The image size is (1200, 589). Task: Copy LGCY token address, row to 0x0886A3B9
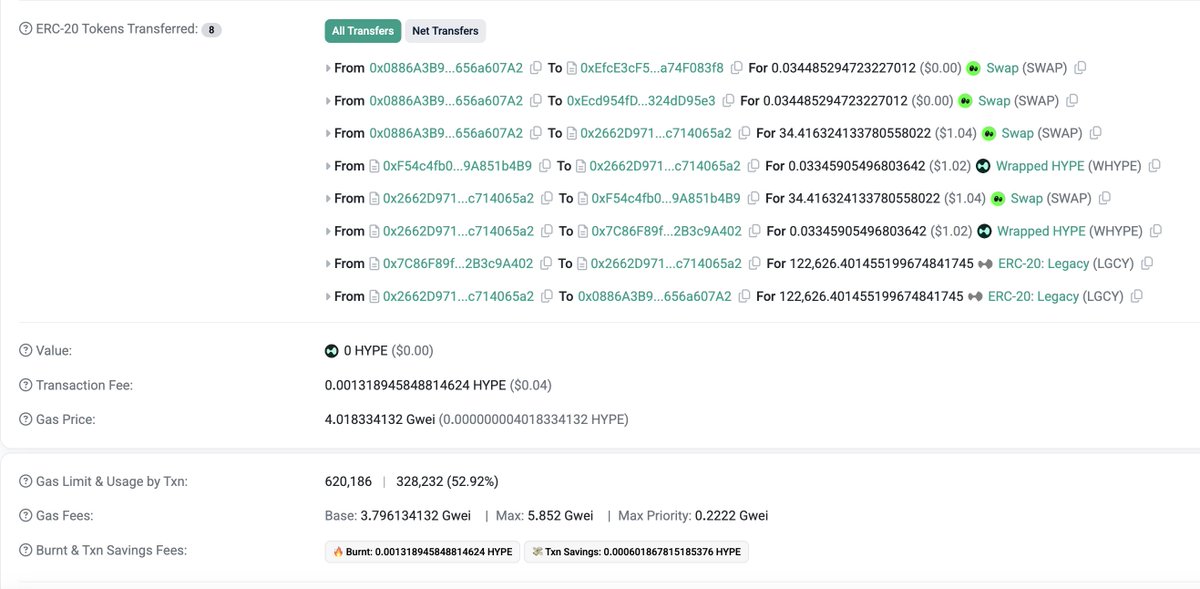point(1137,297)
